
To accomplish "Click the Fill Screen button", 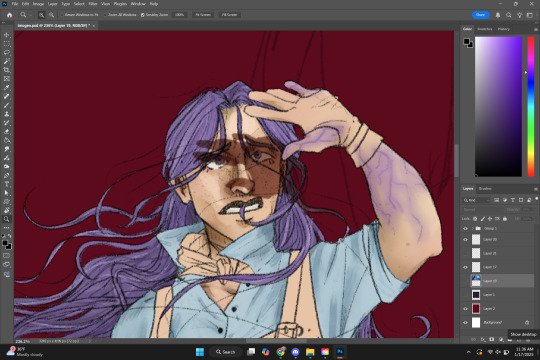I will pos(229,15).
